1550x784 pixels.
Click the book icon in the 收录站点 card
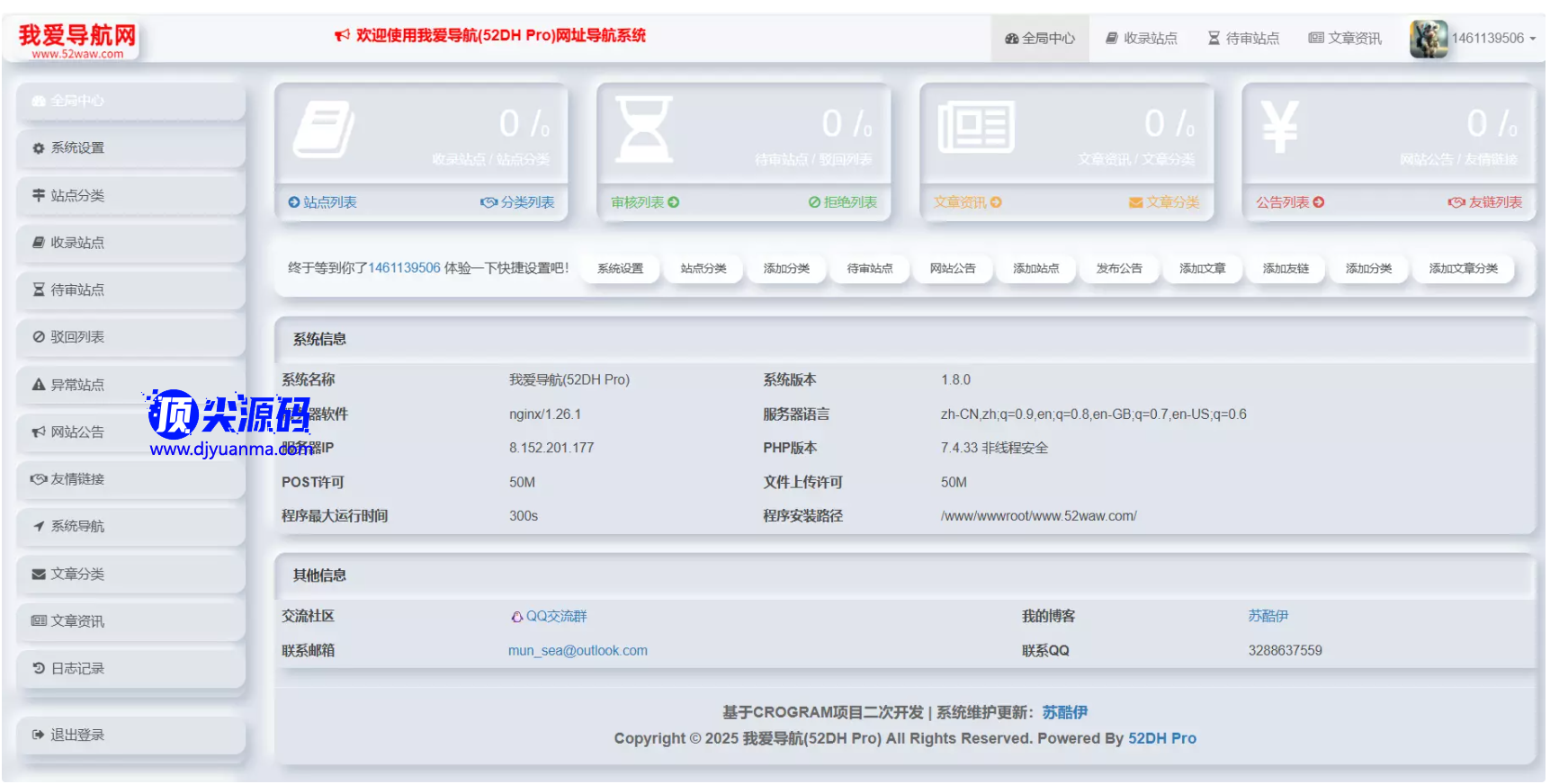click(324, 129)
